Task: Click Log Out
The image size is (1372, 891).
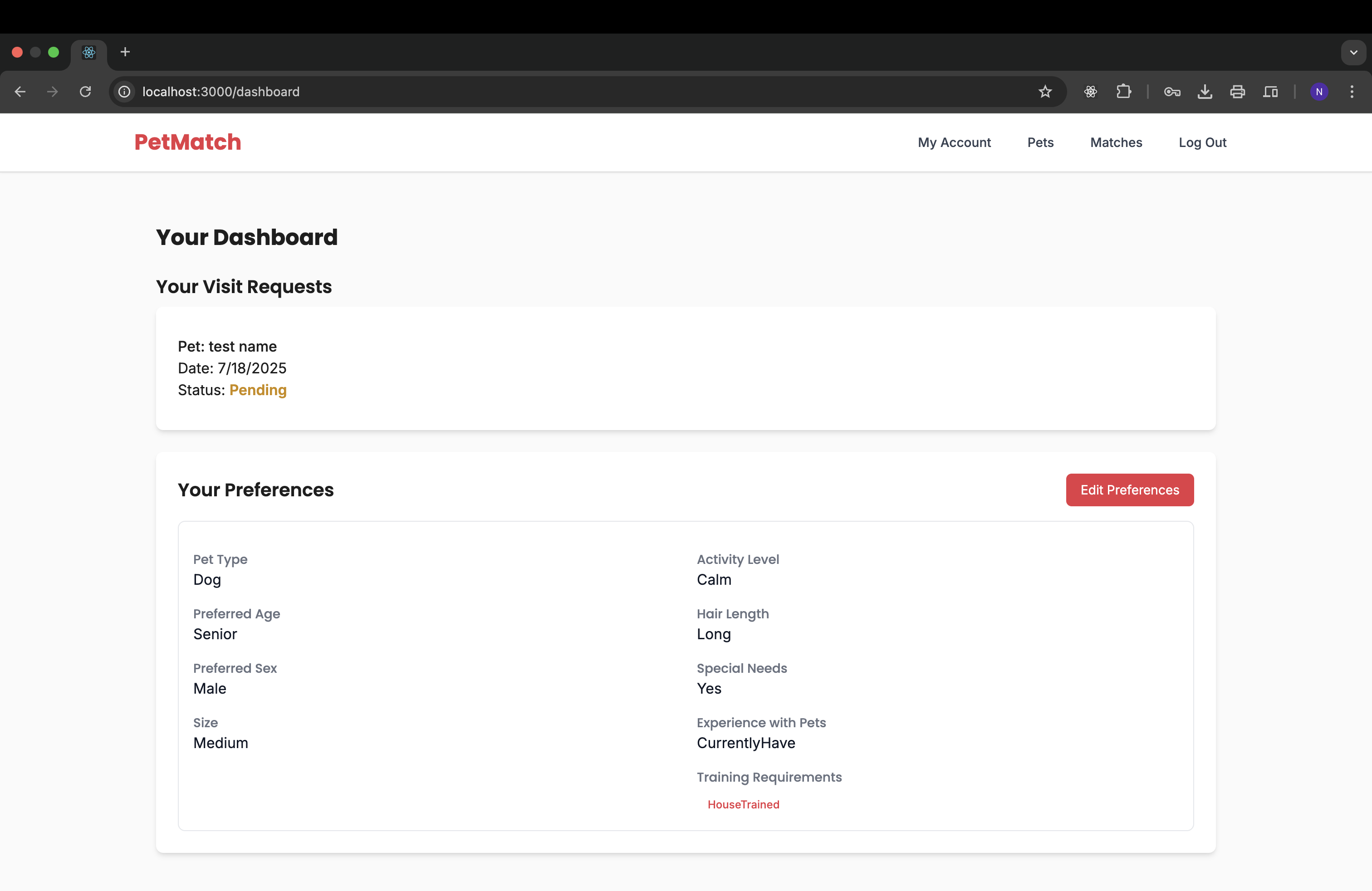Action: pyautogui.click(x=1202, y=142)
